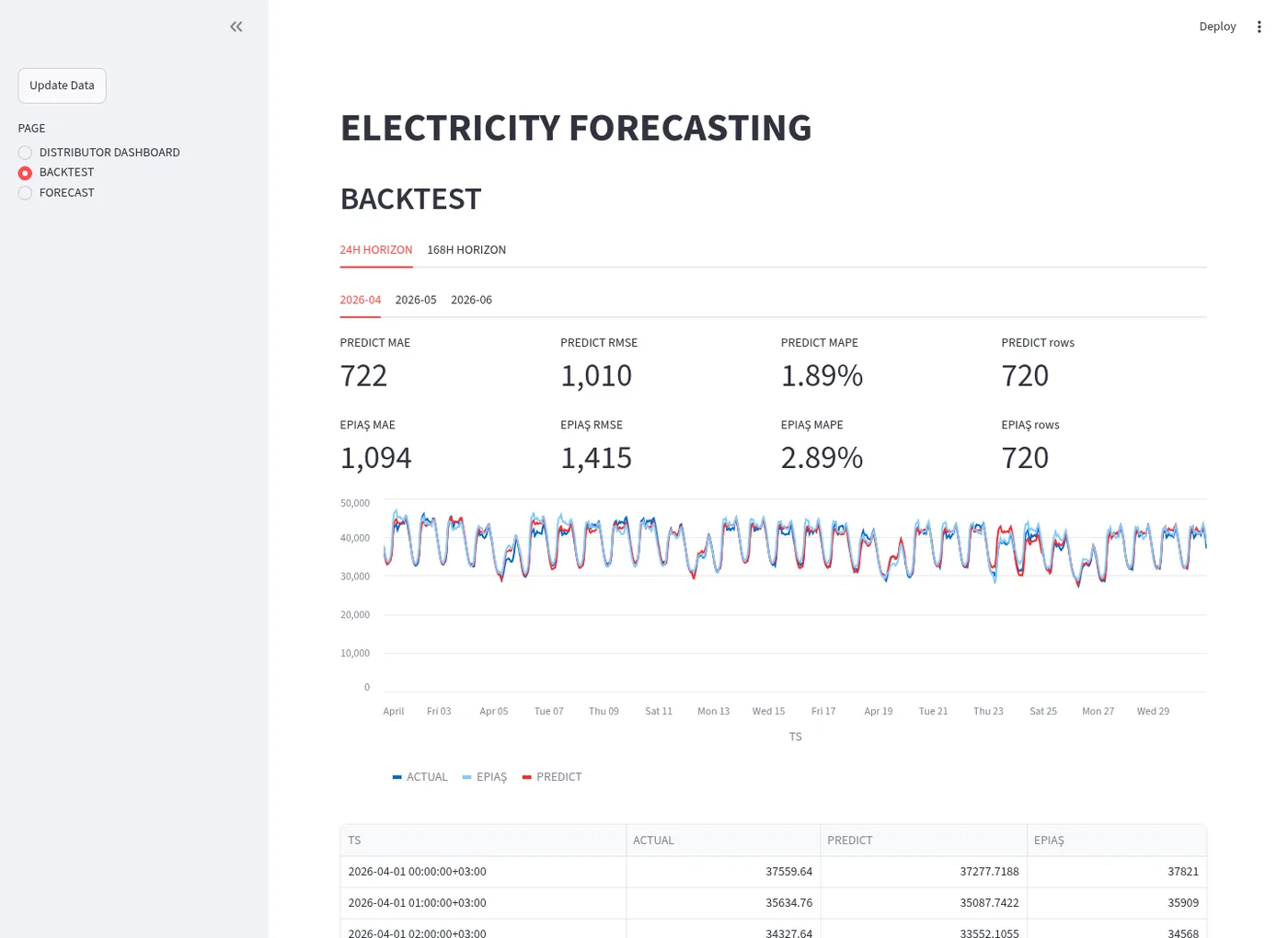Click the EPIAŞ rows metric label
Image resolution: width=1288 pixels, height=938 pixels.
tap(1030, 425)
